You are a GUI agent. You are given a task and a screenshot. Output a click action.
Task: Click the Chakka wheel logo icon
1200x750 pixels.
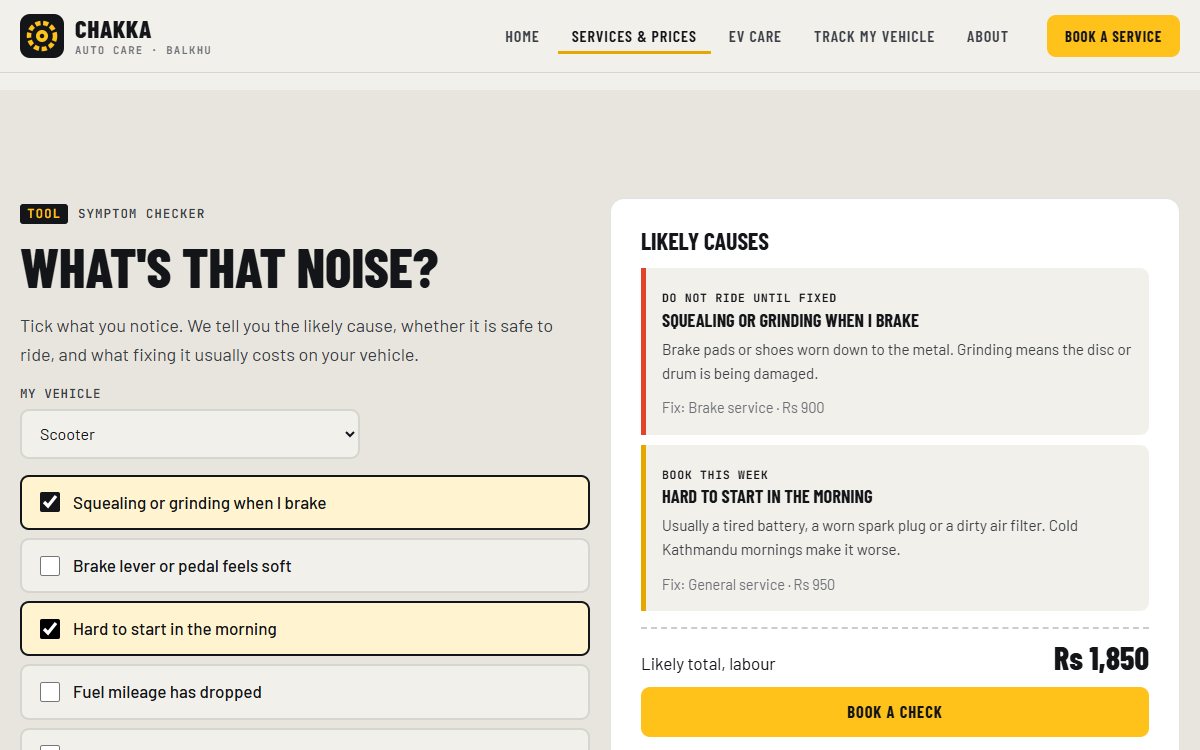[x=42, y=36]
